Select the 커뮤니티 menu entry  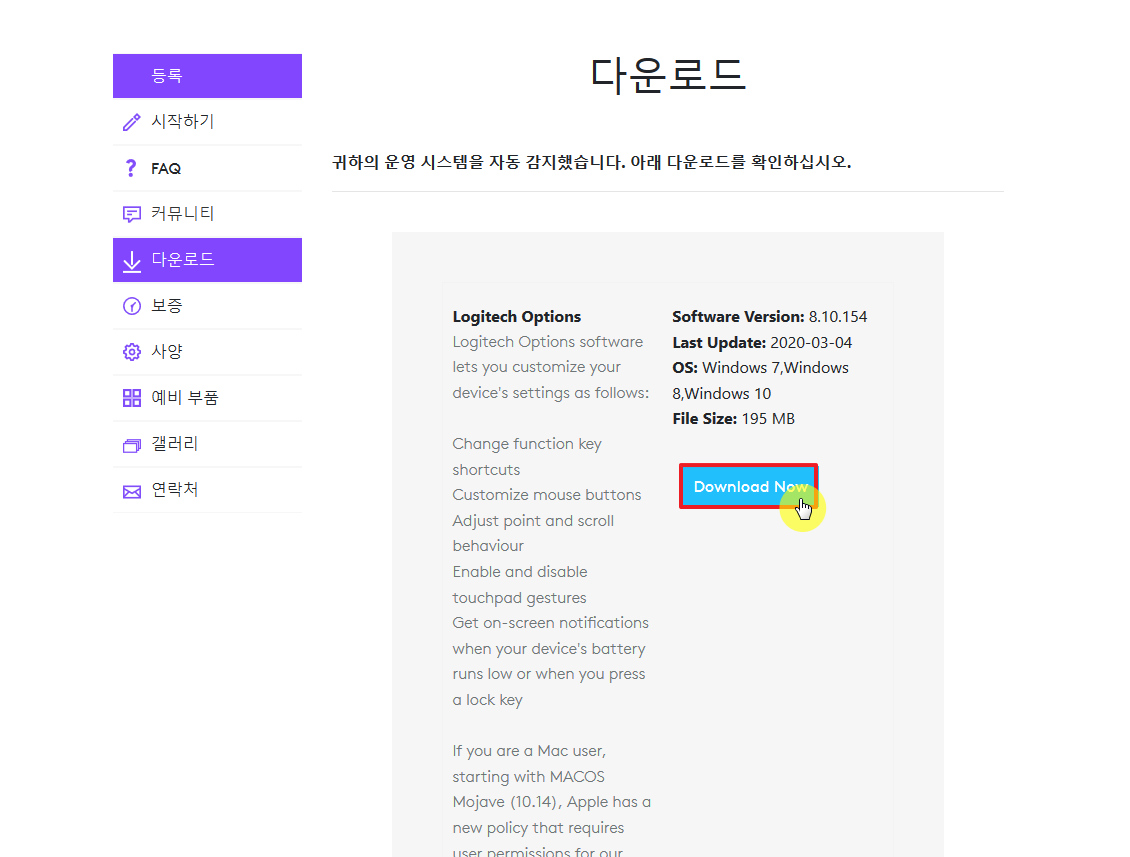[x=208, y=213]
